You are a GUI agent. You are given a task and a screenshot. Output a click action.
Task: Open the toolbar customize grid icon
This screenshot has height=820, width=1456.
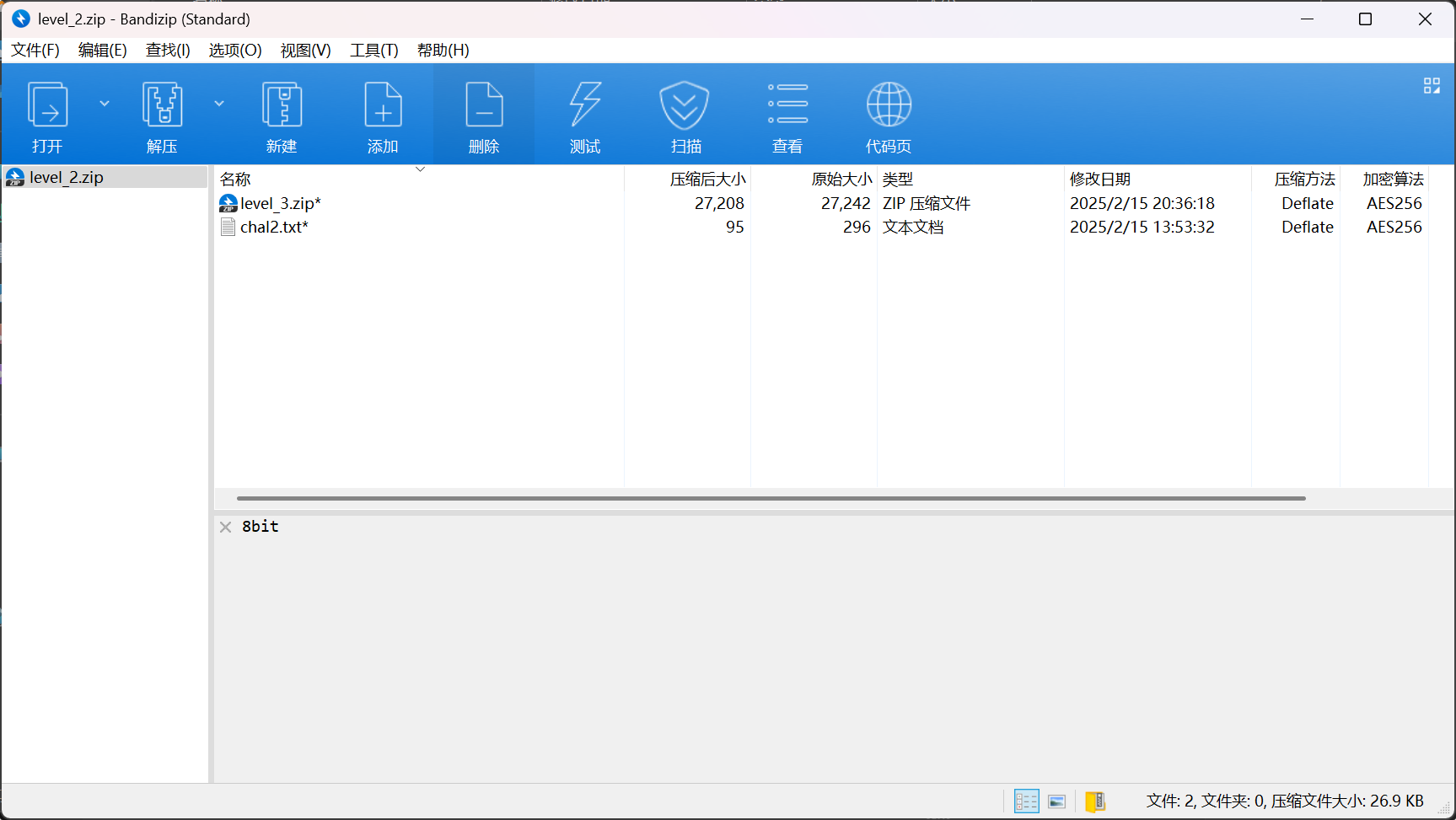pos(1432,86)
